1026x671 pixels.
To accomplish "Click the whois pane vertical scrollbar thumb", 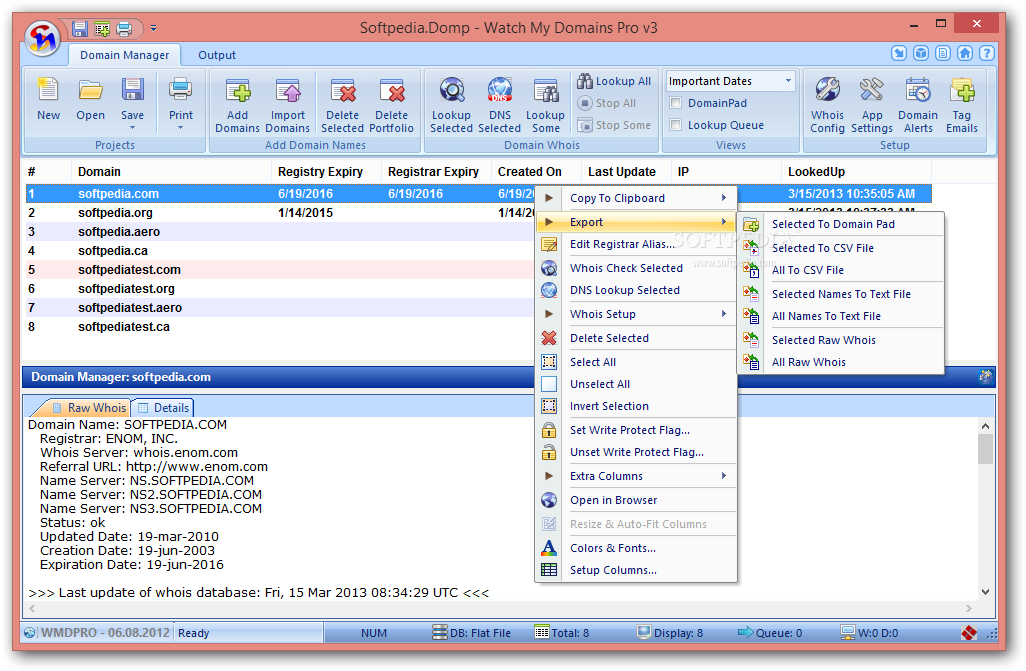I will pos(985,449).
